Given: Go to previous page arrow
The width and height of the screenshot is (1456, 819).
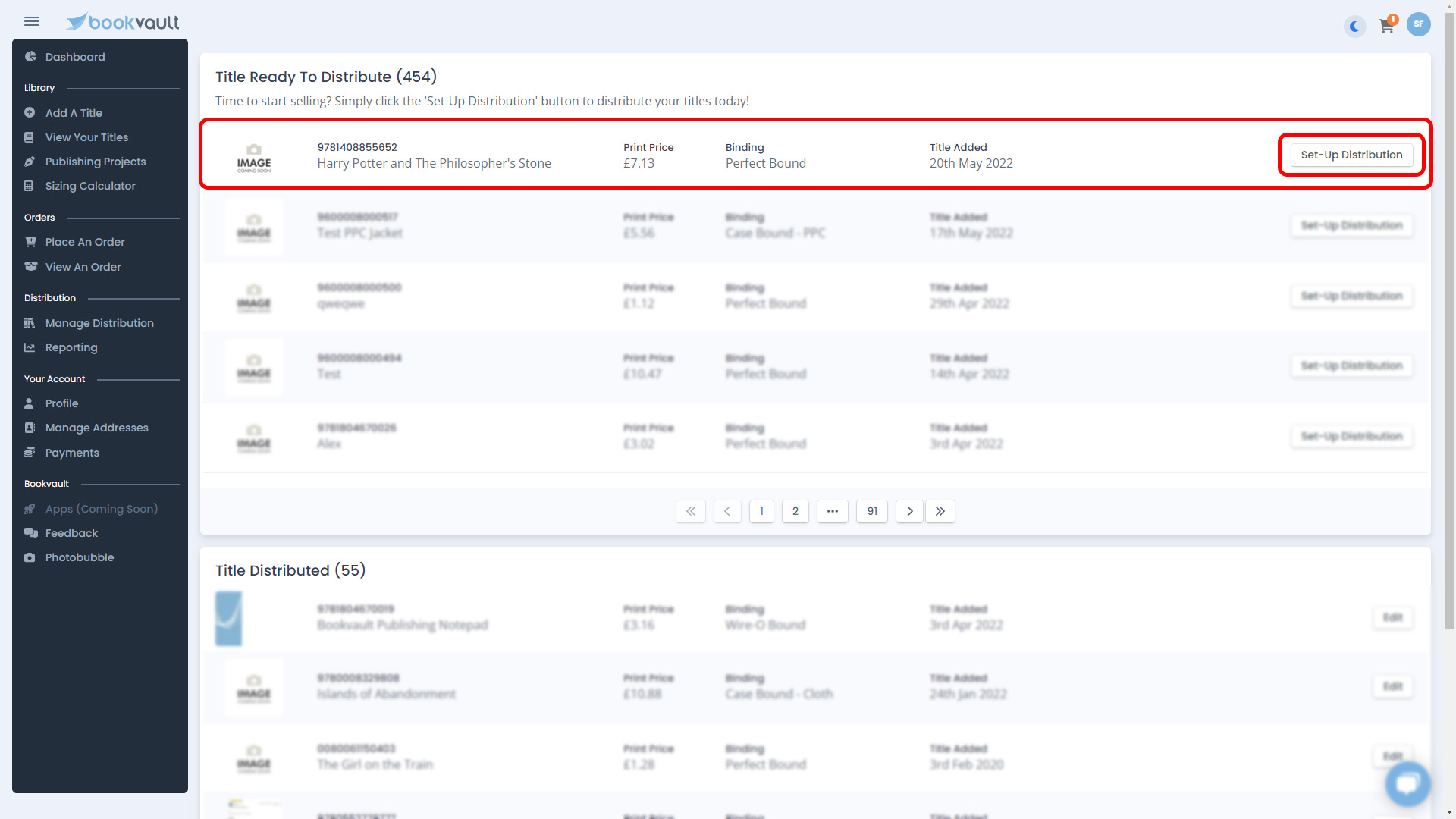Looking at the screenshot, I should pyautogui.click(x=727, y=511).
